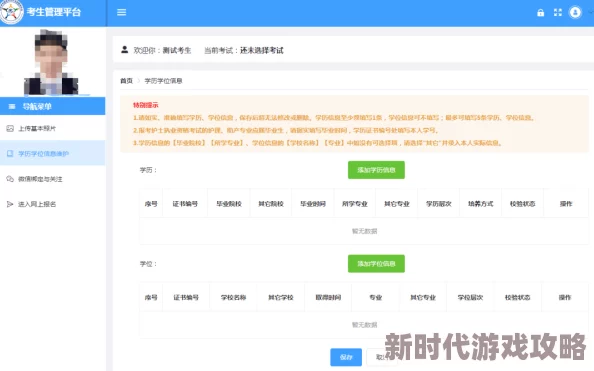This screenshot has width=594, height=371.
Task: Click the WeChat icon beside 微信绑定与关注
Action: (x=10, y=179)
